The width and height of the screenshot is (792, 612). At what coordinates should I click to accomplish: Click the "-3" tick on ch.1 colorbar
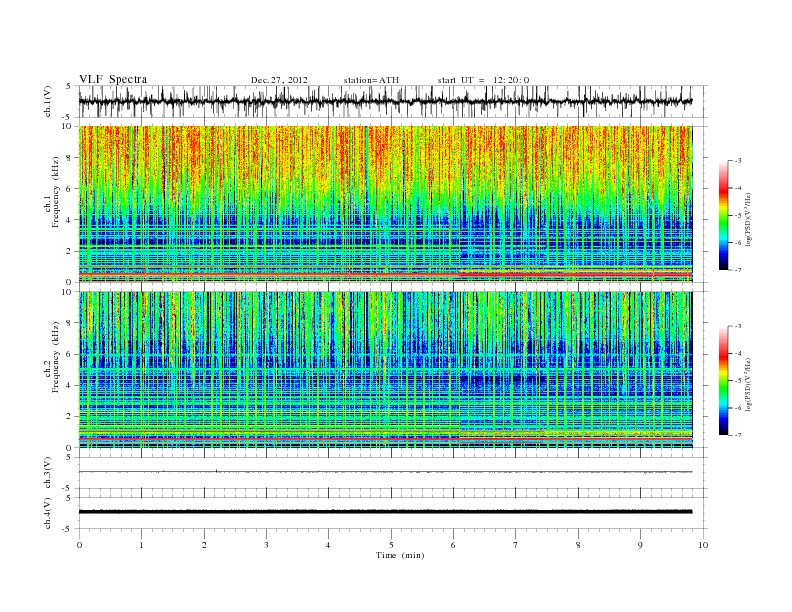737,161
